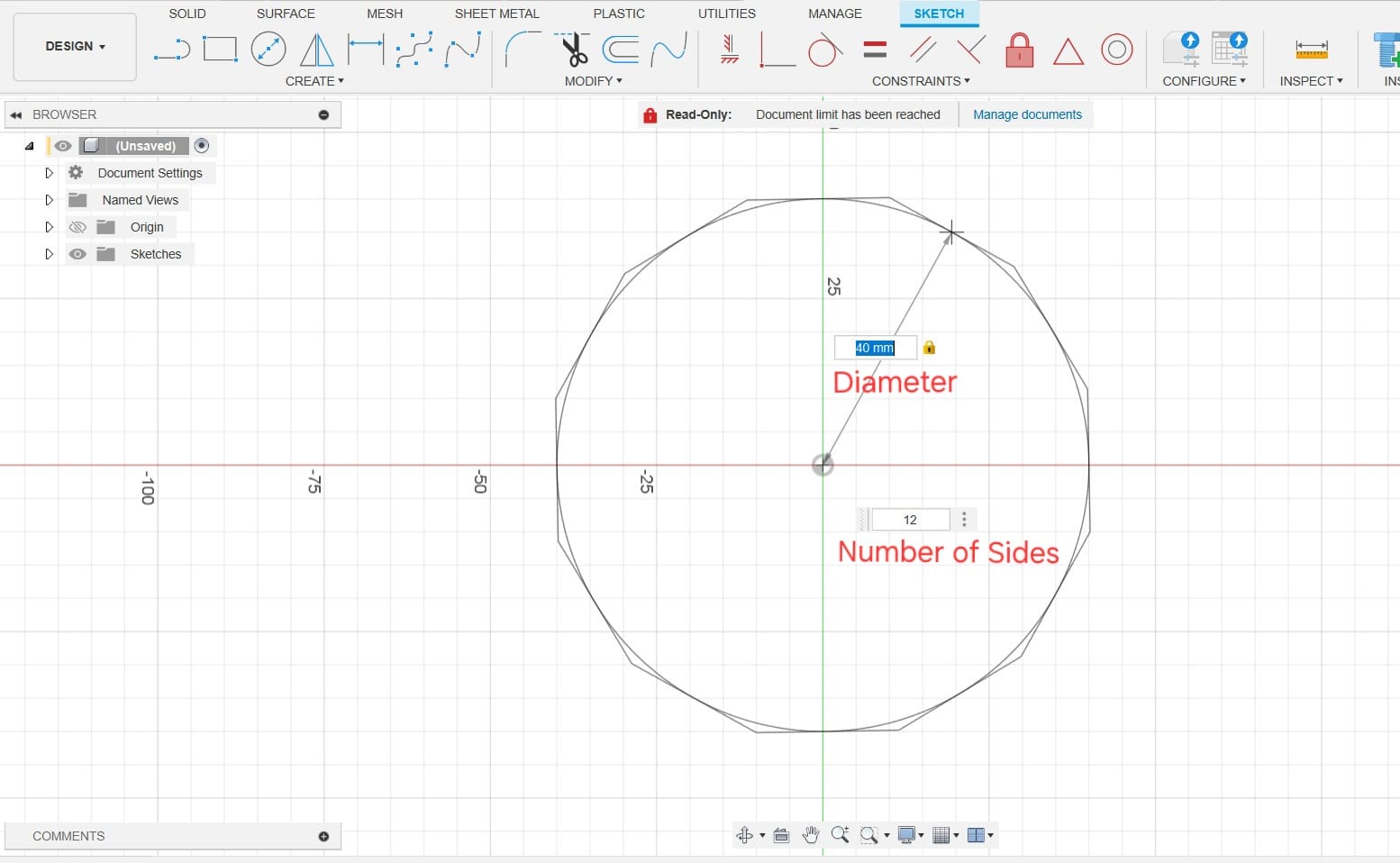Viewport: 1400px width, 863px height.
Task: Toggle the lock beside the diameter field
Action: pyautogui.click(x=929, y=348)
